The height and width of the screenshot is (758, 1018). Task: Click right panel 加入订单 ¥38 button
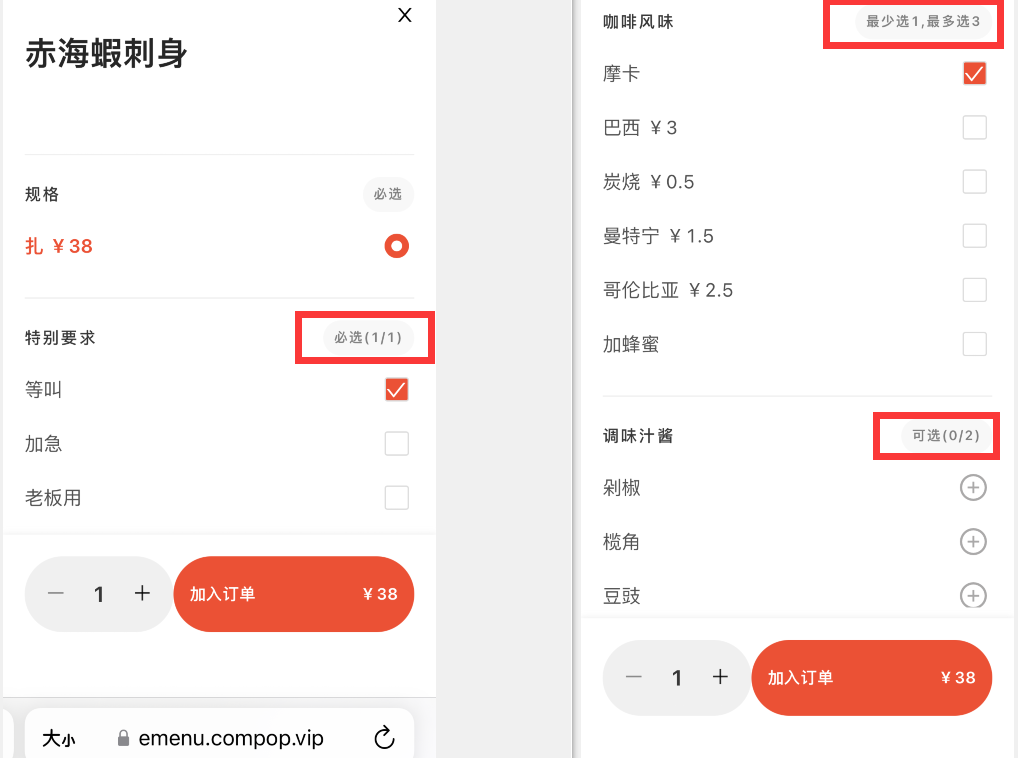pyautogui.click(x=871, y=678)
